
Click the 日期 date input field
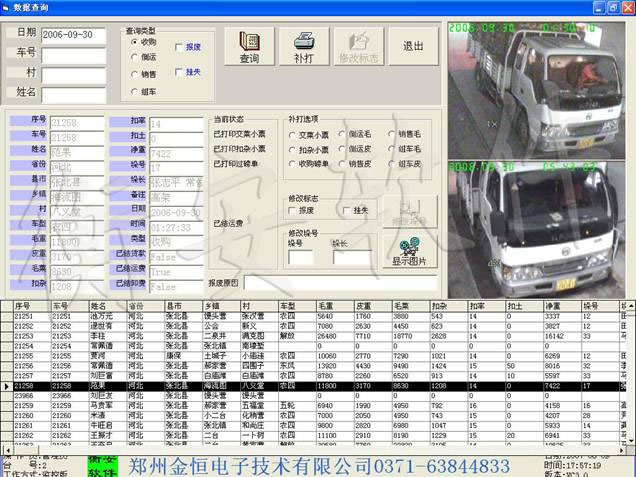(79, 33)
